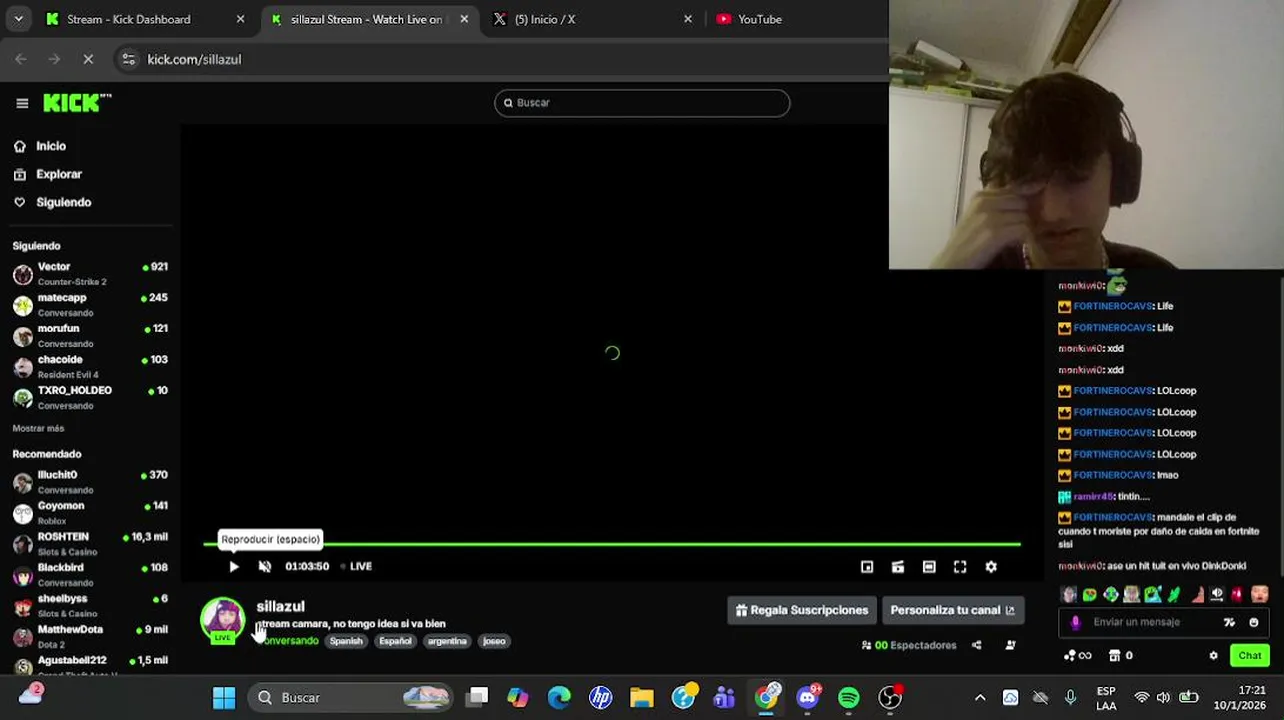This screenshot has height=720, width=1284.
Task: Open Vector channel in following list
Action: pyautogui.click(x=90, y=274)
